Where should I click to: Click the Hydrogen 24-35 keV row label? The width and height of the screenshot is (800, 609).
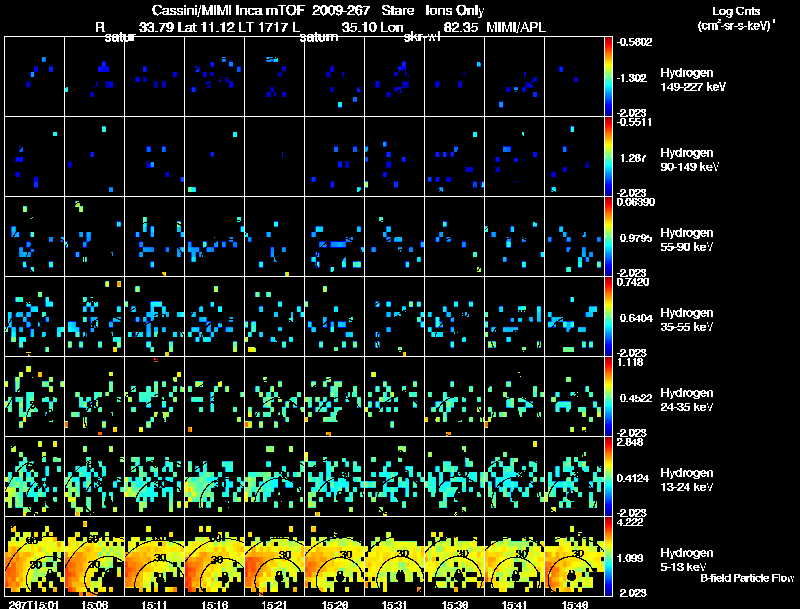click(687, 400)
